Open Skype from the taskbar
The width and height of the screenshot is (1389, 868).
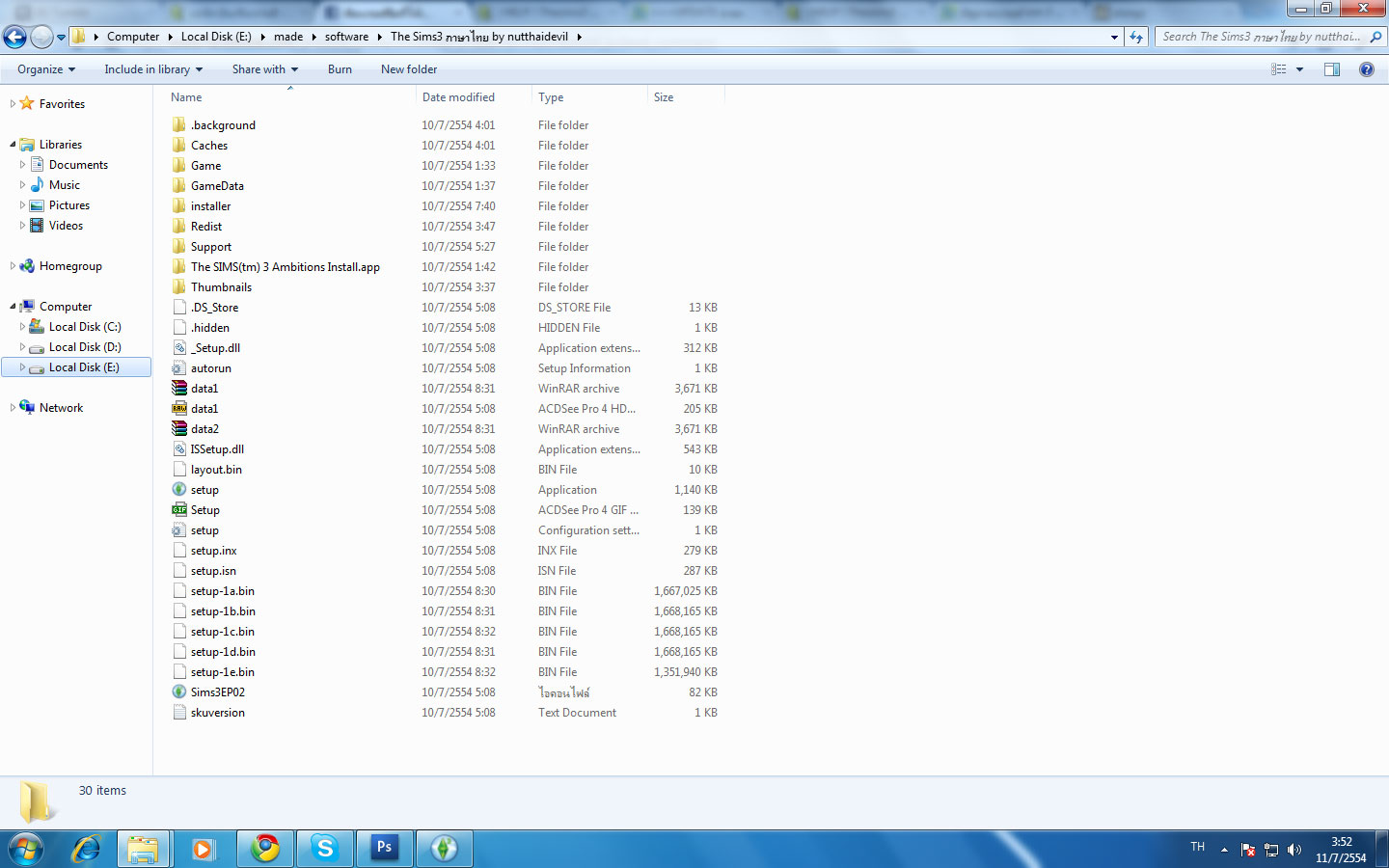pos(325,849)
